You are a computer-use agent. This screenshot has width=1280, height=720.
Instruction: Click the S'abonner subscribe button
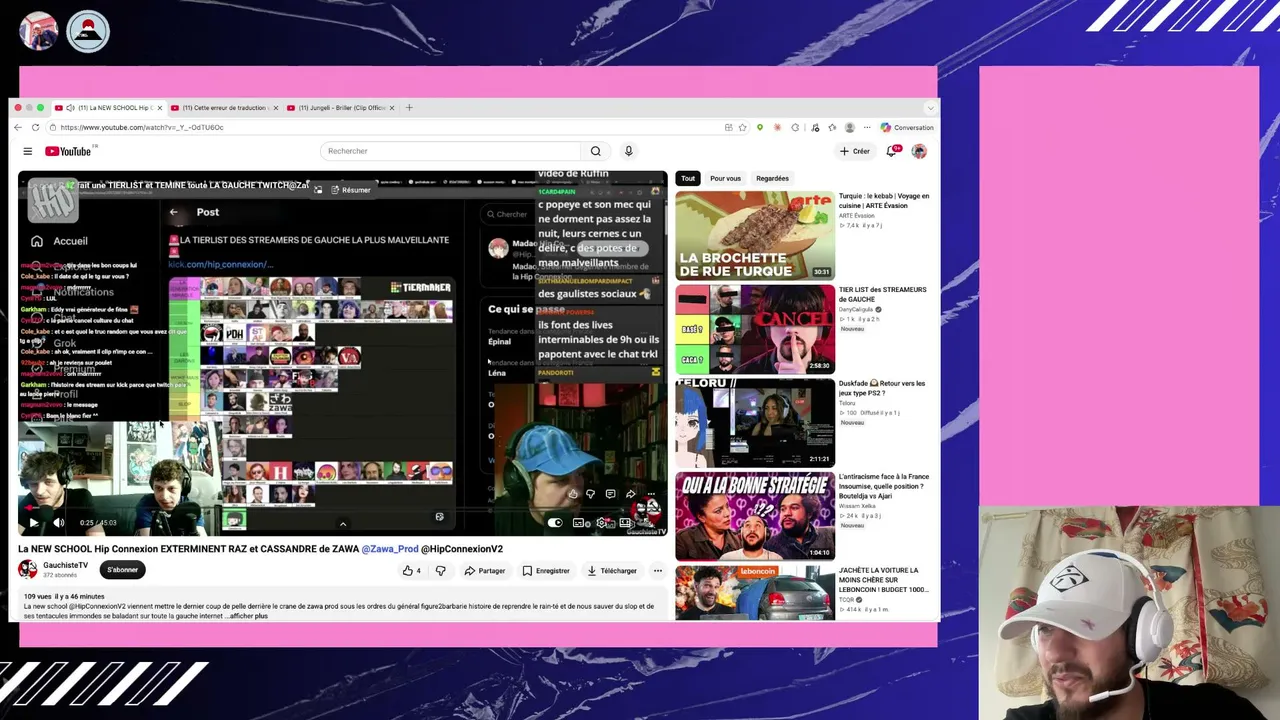coord(122,570)
